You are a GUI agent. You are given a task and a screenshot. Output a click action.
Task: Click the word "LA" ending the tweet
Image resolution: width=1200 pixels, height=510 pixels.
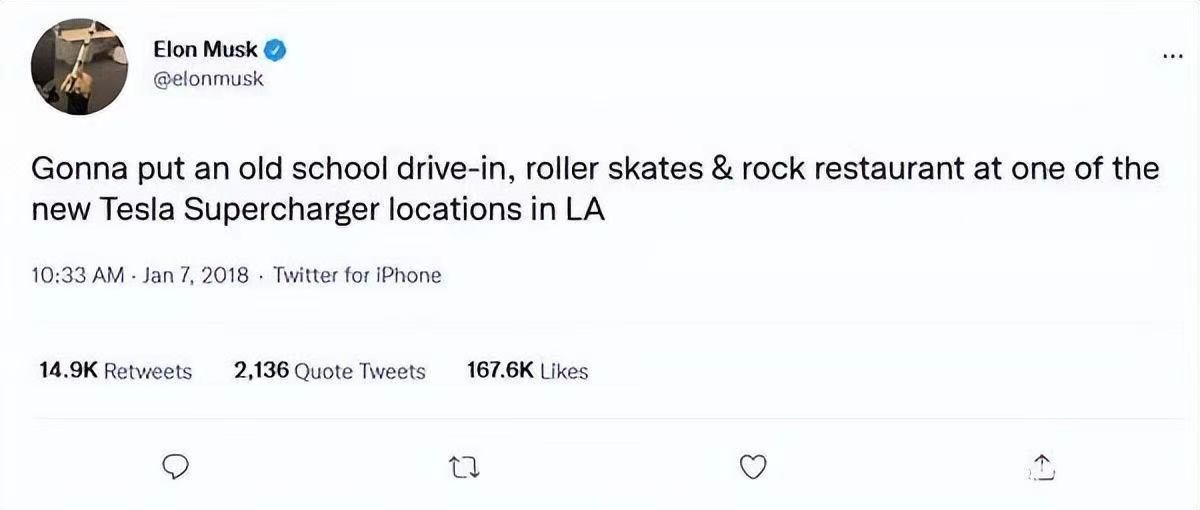[x=588, y=213]
